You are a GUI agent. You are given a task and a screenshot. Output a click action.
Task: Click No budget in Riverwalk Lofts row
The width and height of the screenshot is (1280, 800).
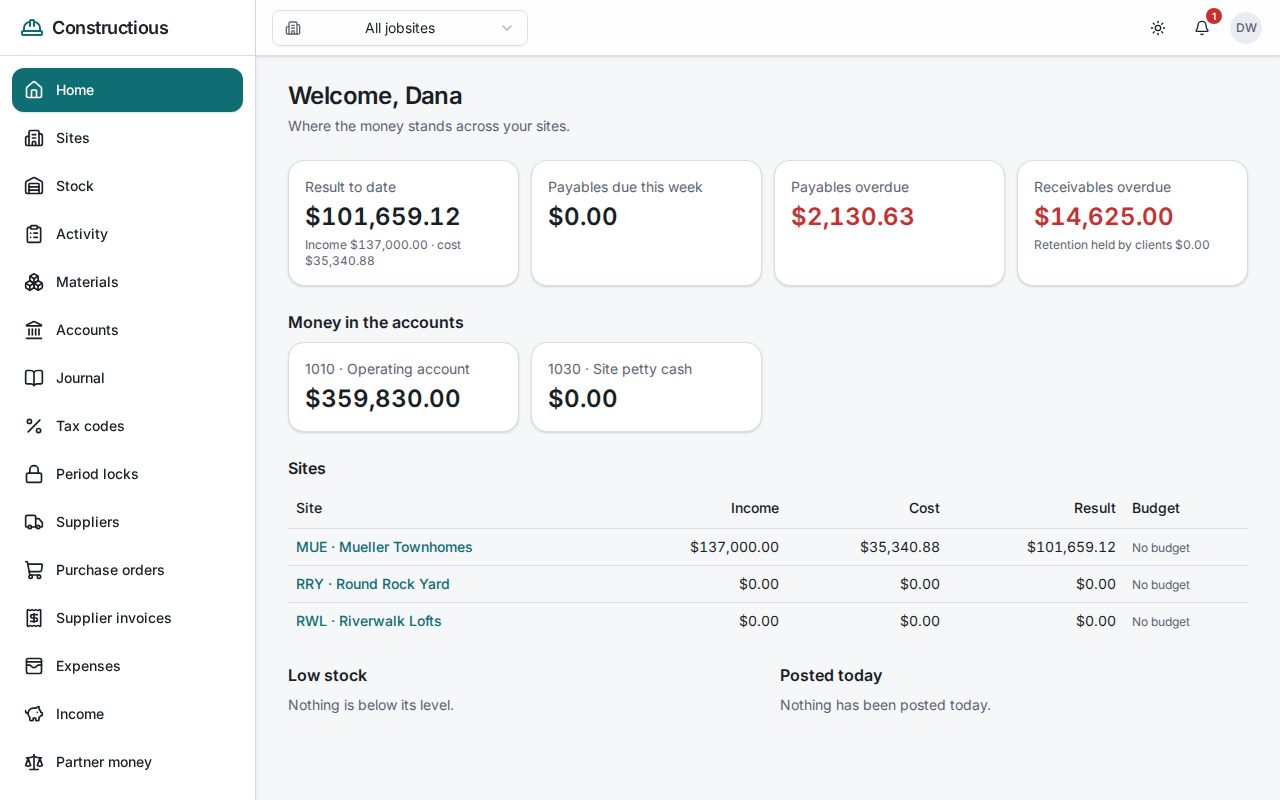tap(1161, 622)
